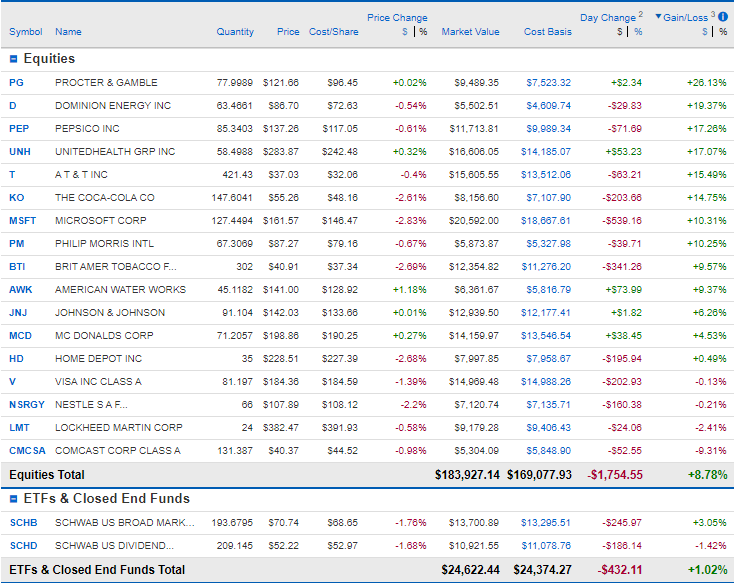Switch Price Change to dollar view
The height and width of the screenshot is (583, 734).
tap(405, 32)
